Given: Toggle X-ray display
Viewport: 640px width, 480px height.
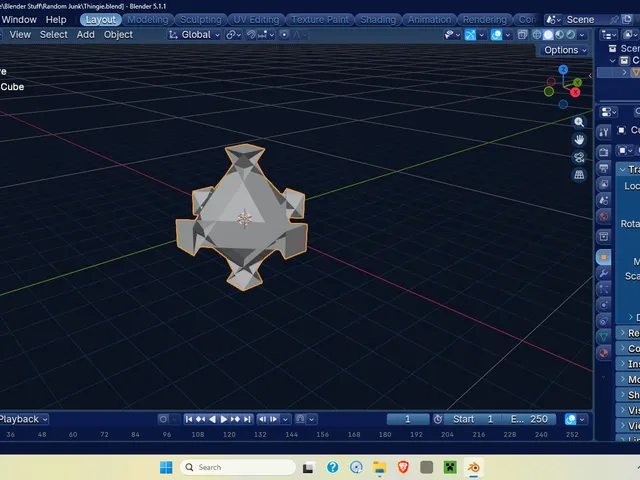Looking at the screenshot, I should point(522,35).
